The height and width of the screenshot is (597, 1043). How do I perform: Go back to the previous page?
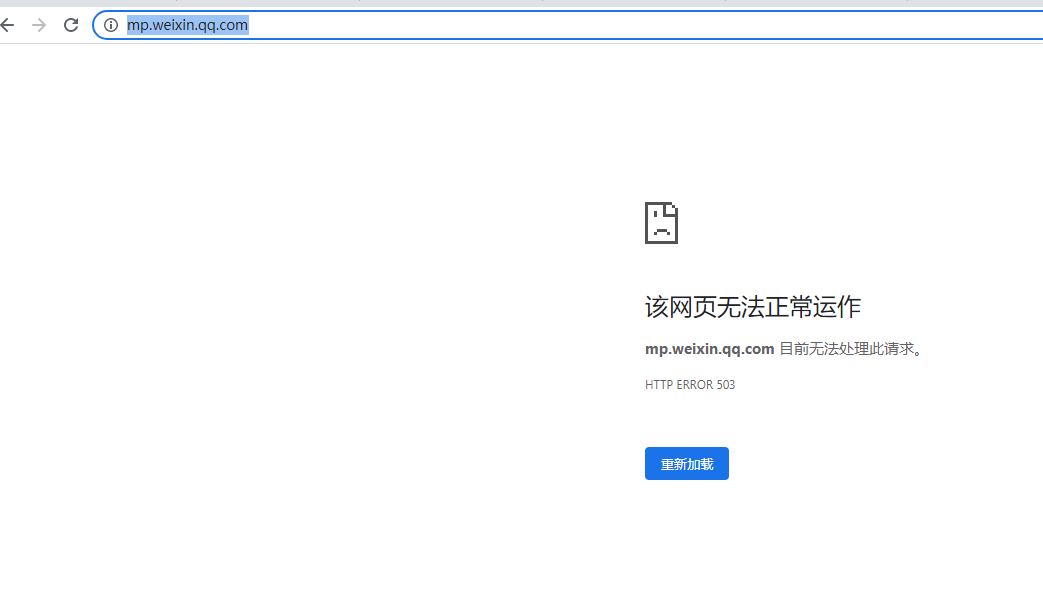7,25
